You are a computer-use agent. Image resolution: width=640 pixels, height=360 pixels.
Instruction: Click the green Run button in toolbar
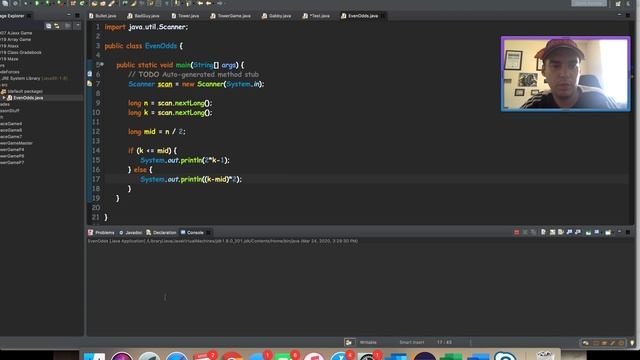tap(37, 3)
